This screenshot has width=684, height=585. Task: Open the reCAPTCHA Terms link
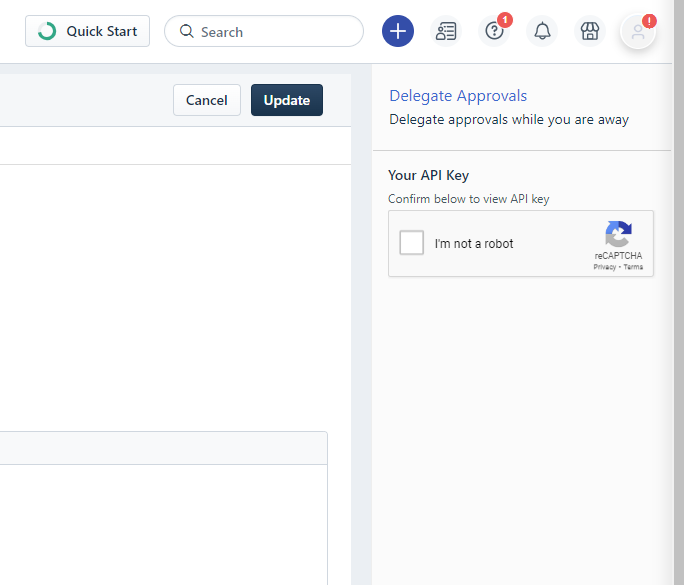(x=633, y=268)
